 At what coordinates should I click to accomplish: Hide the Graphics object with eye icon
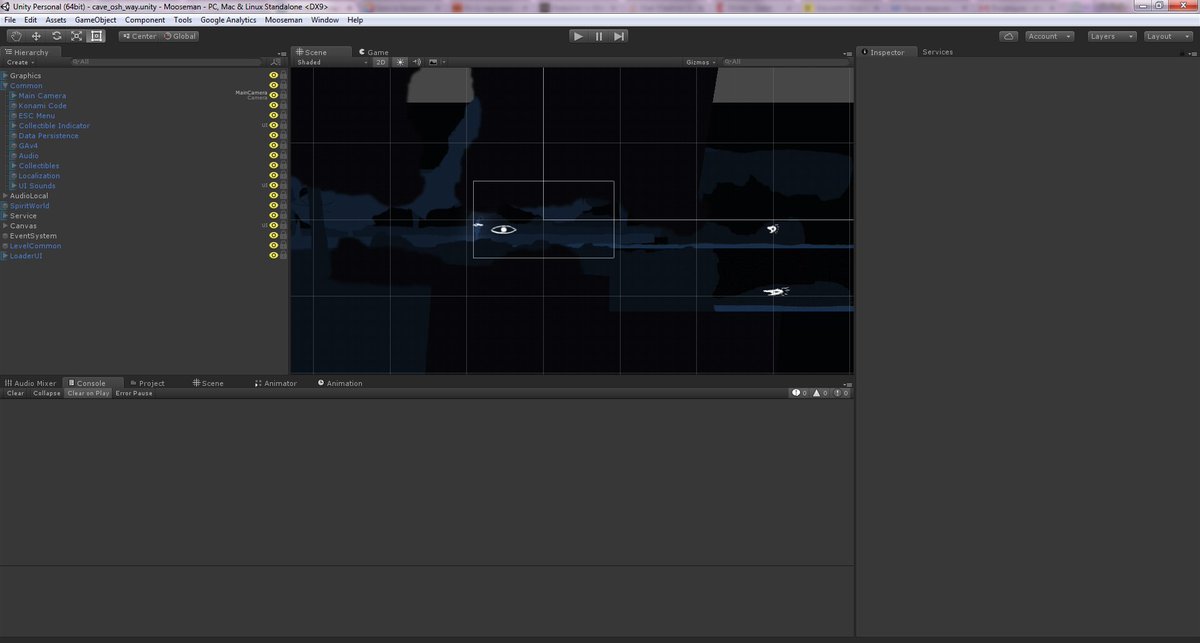273,75
